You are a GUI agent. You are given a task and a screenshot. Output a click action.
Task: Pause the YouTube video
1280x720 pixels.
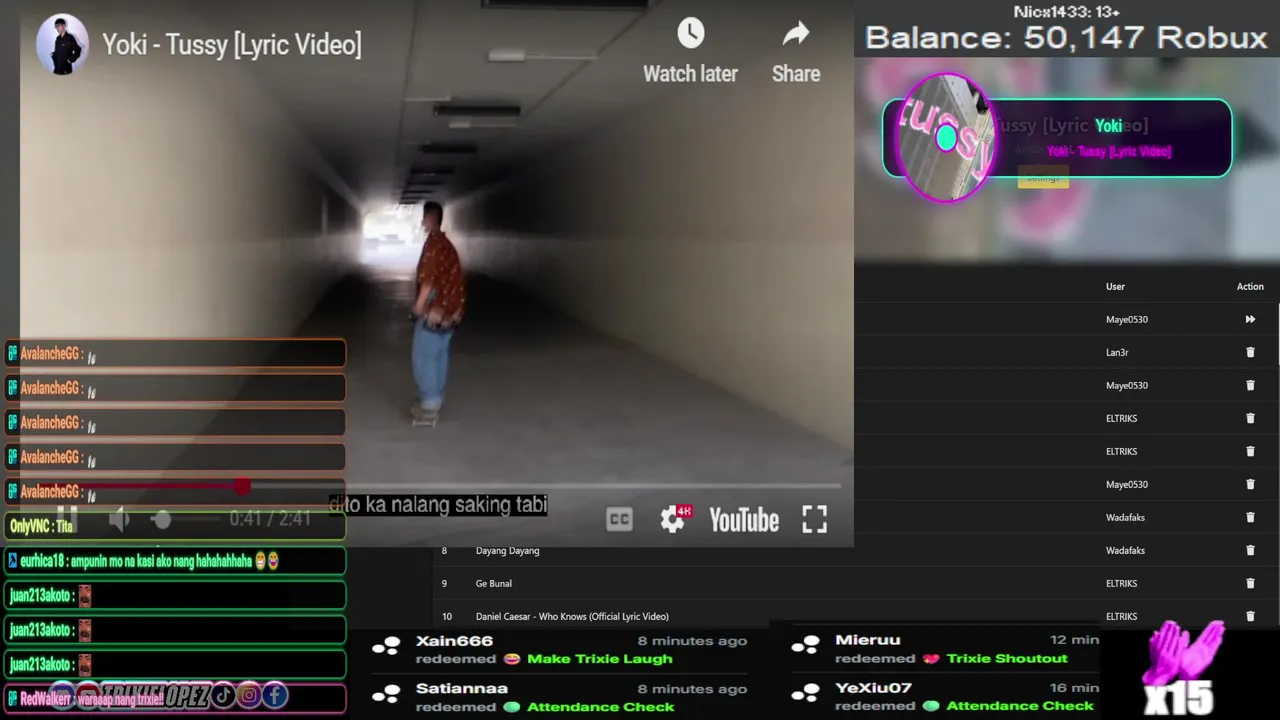coord(67,519)
